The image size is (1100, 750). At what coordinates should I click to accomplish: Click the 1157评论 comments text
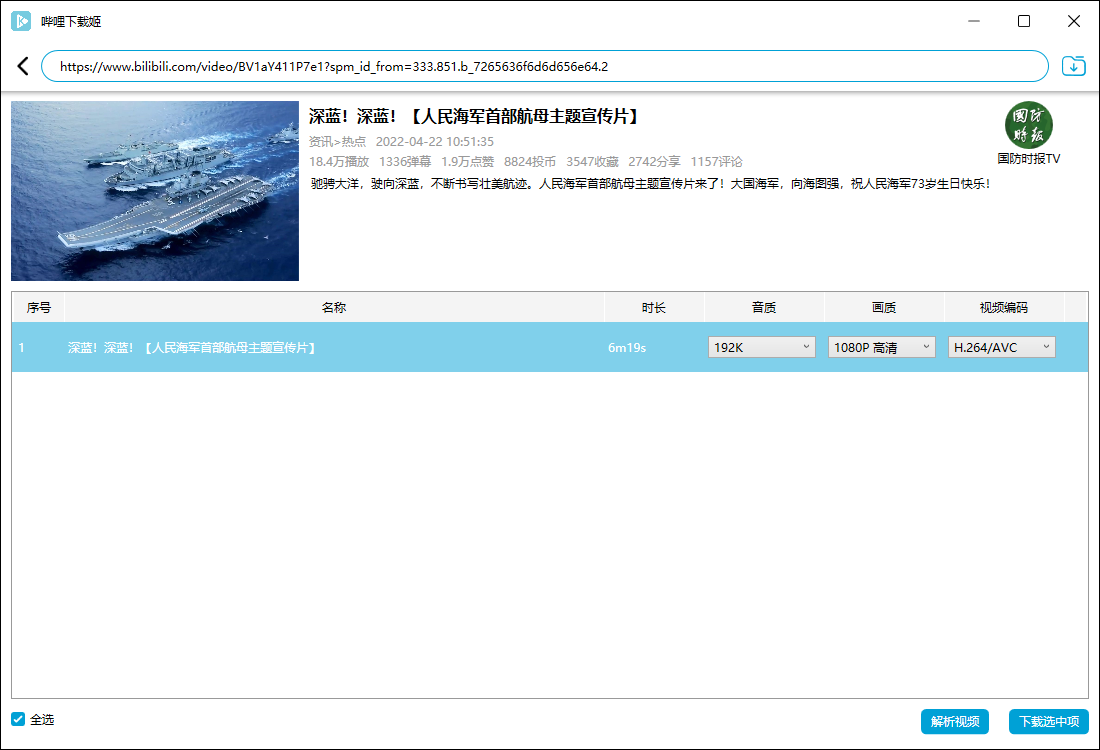coord(716,161)
